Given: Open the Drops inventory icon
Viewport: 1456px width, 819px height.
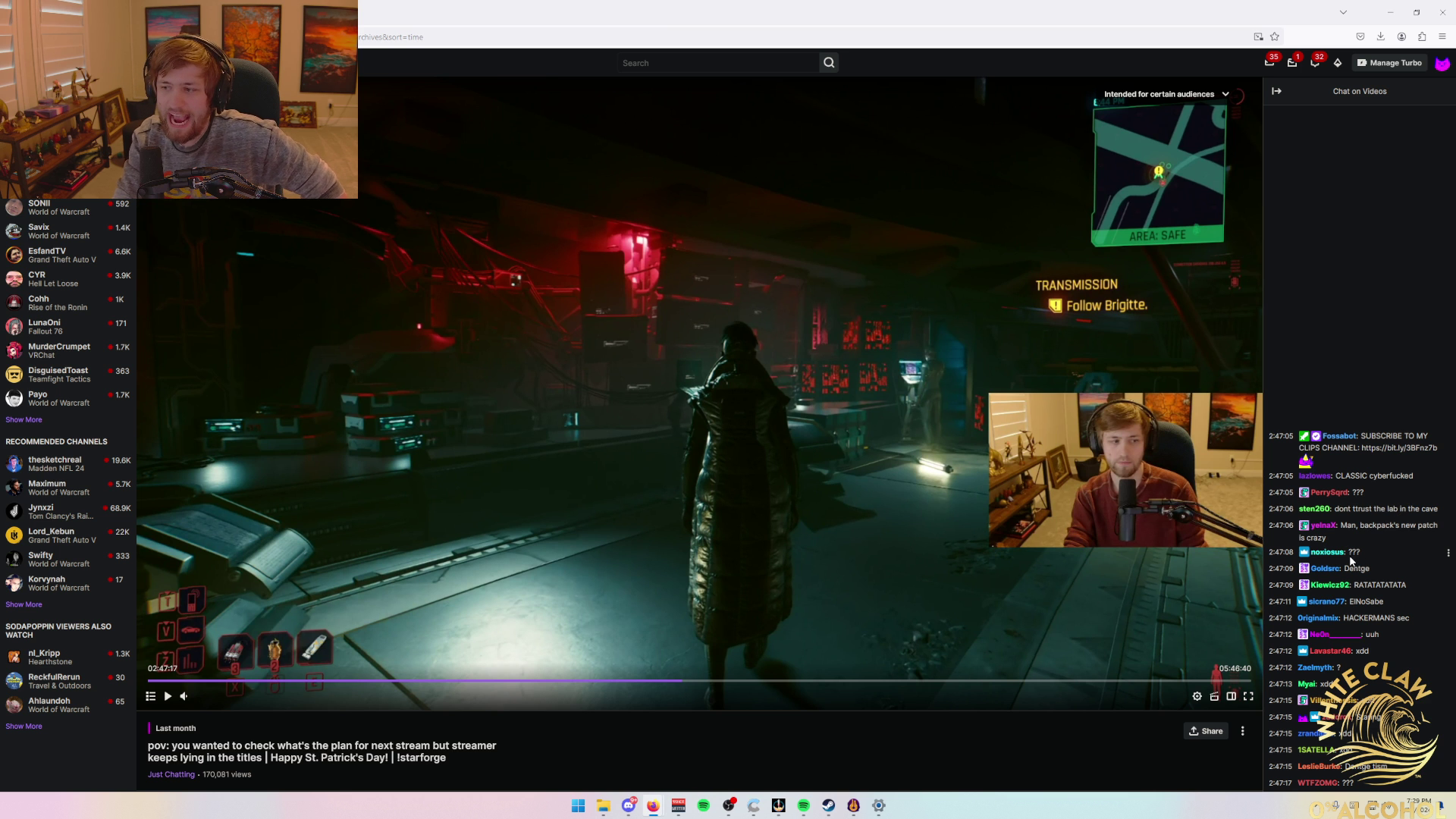Looking at the screenshot, I should point(1293,62).
